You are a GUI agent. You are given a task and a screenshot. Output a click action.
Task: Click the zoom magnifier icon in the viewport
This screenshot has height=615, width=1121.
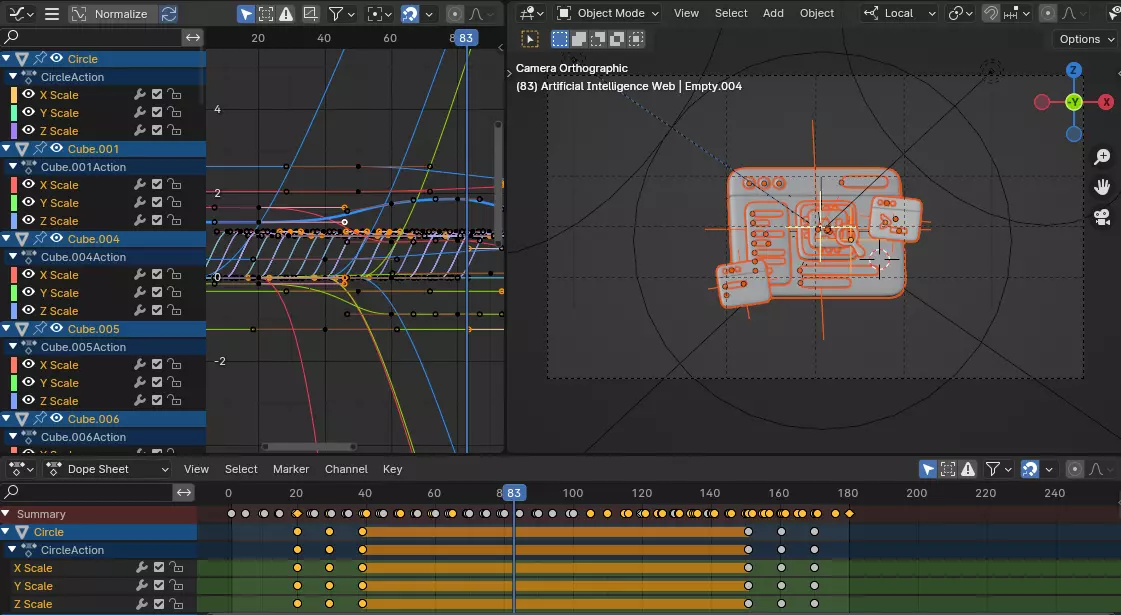pos(1102,157)
